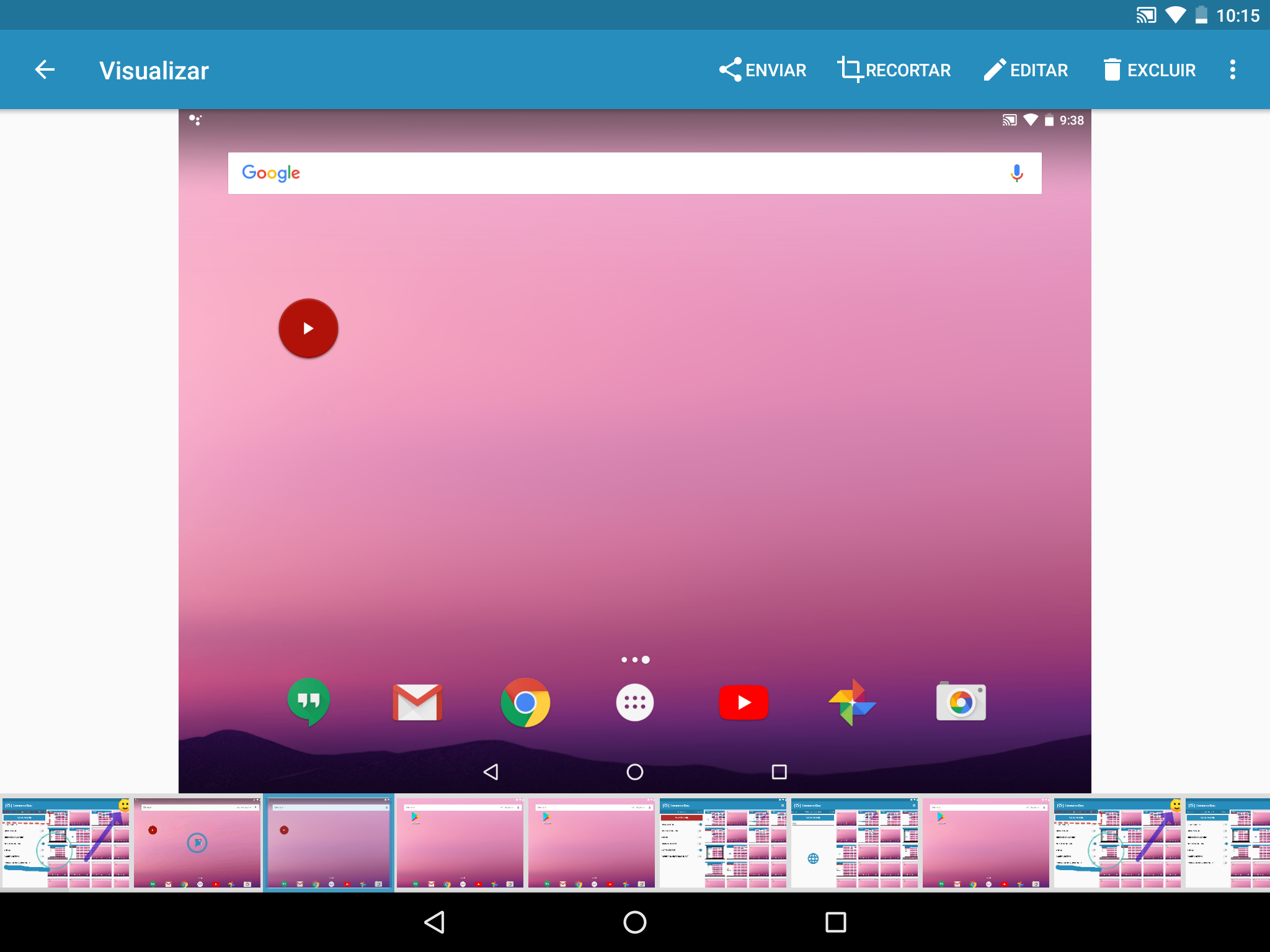Tap the back triangle inside the previewed screenshot
The height and width of the screenshot is (952, 1270).
tap(491, 772)
